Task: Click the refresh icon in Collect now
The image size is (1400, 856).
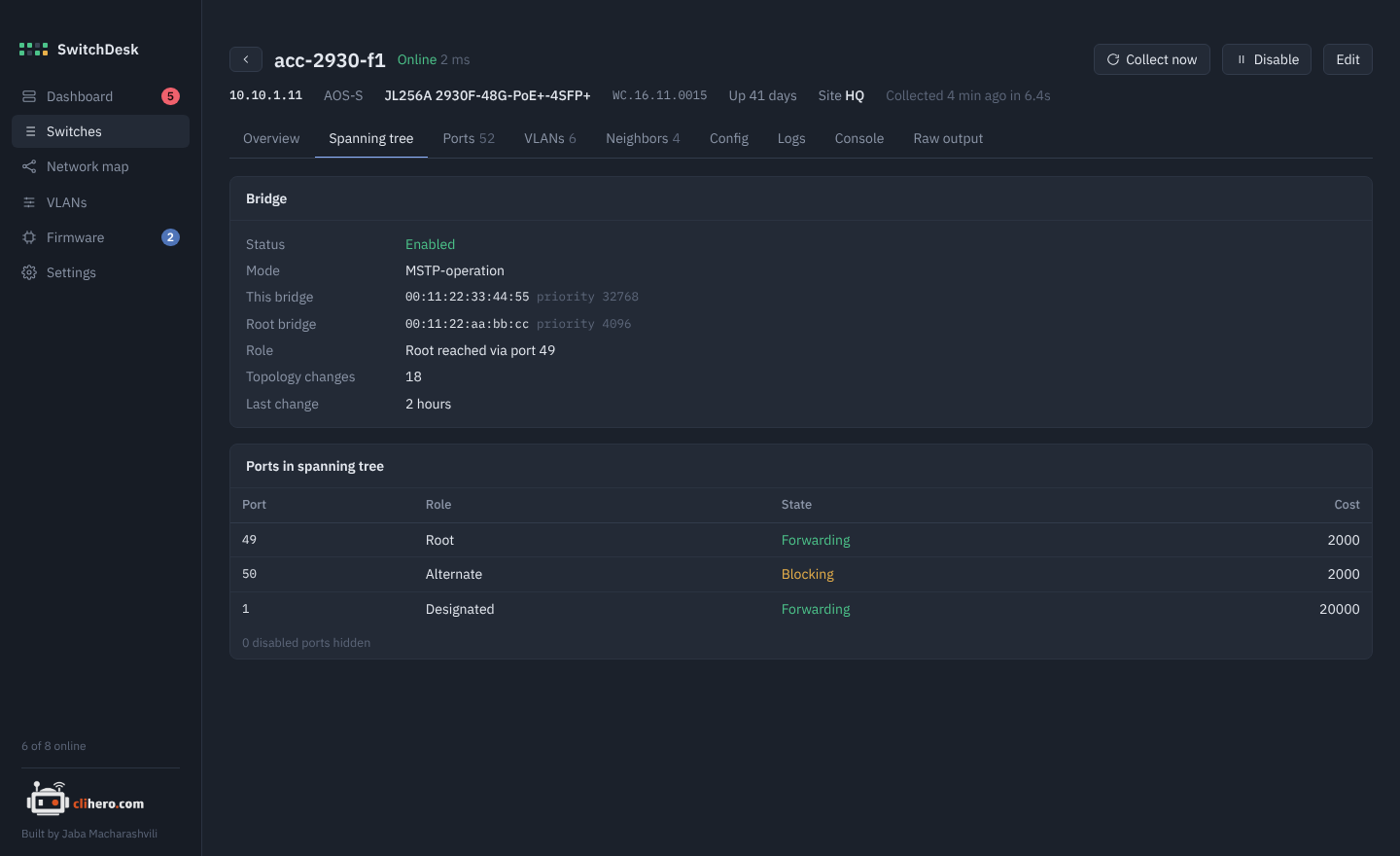Action: (x=1113, y=59)
